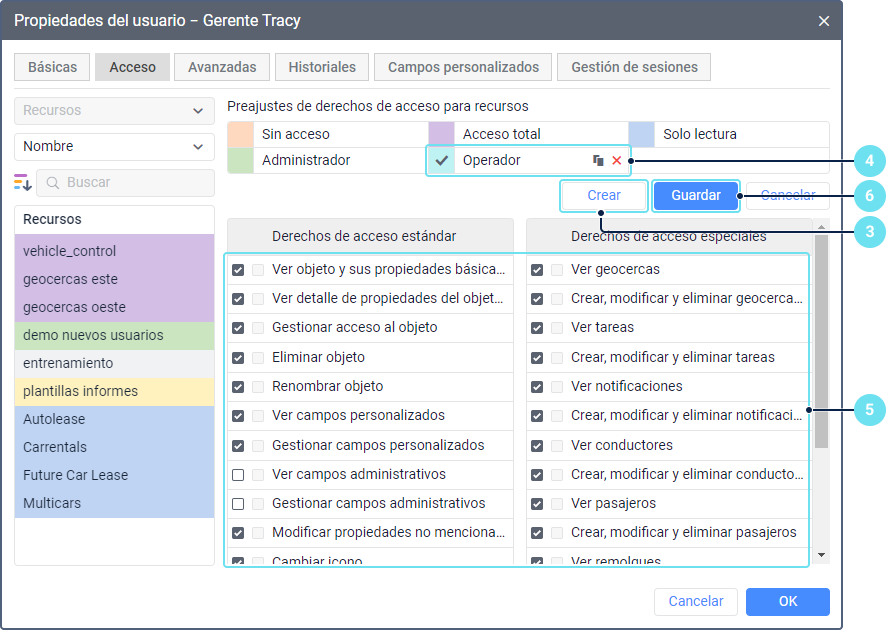
Task: Open the Recursos dropdown
Action: pyautogui.click(x=114, y=111)
